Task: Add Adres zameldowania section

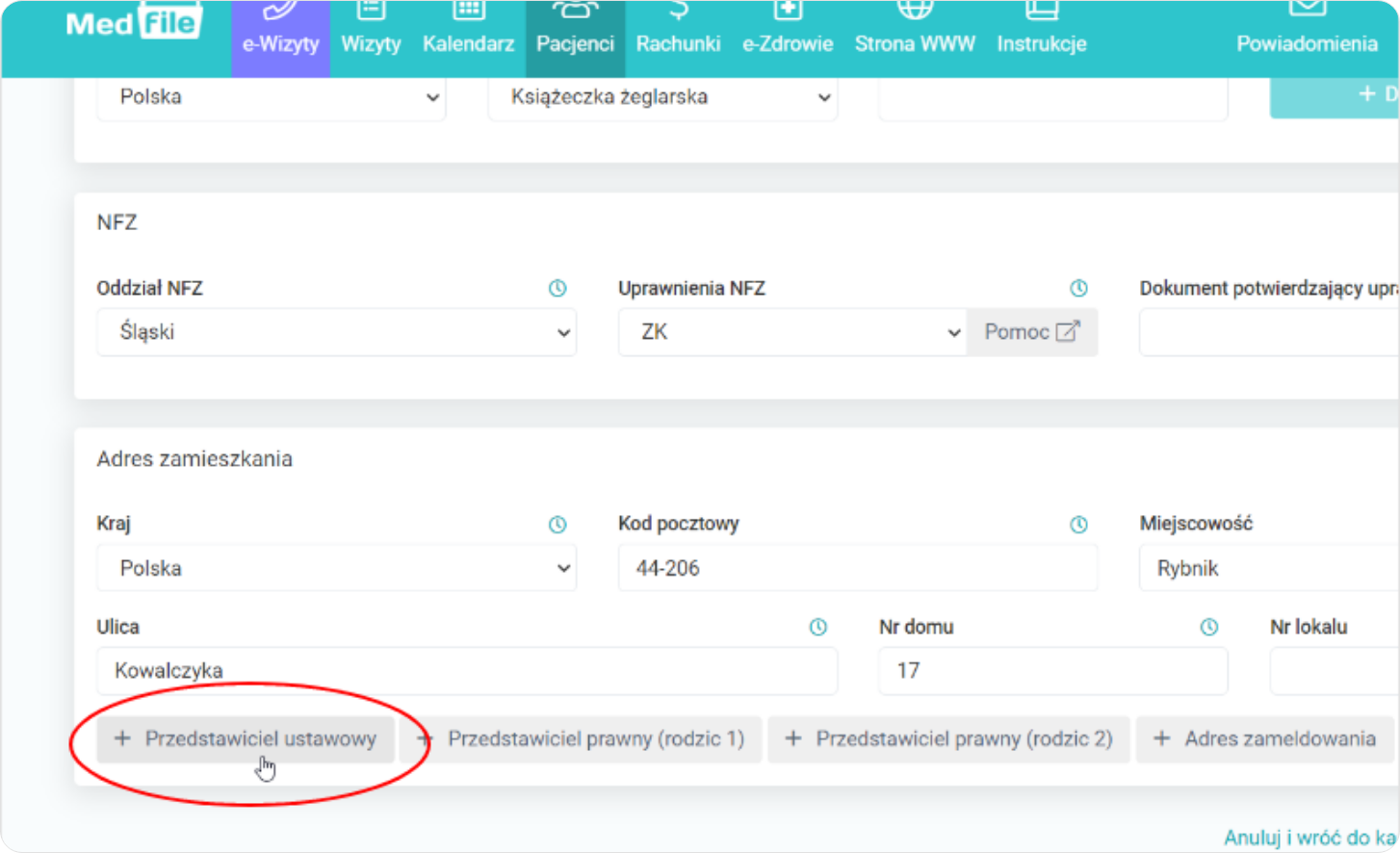Action: coord(1265,739)
